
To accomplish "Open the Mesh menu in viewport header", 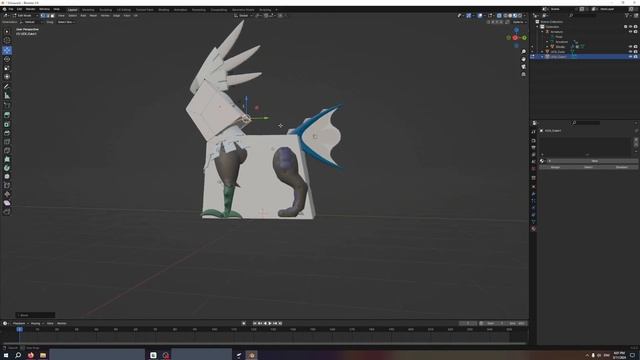I will pyautogui.click(x=93, y=16).
